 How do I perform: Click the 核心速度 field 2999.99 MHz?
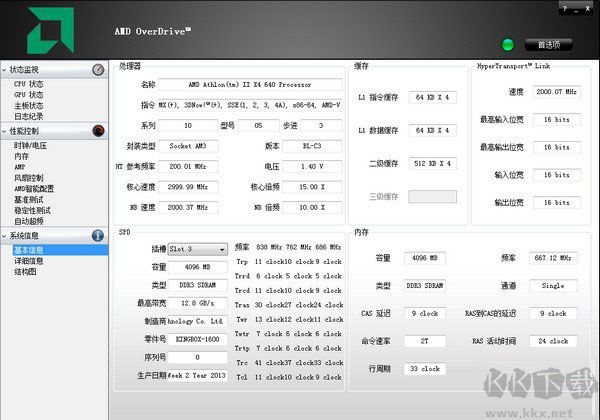click(188, 187)
